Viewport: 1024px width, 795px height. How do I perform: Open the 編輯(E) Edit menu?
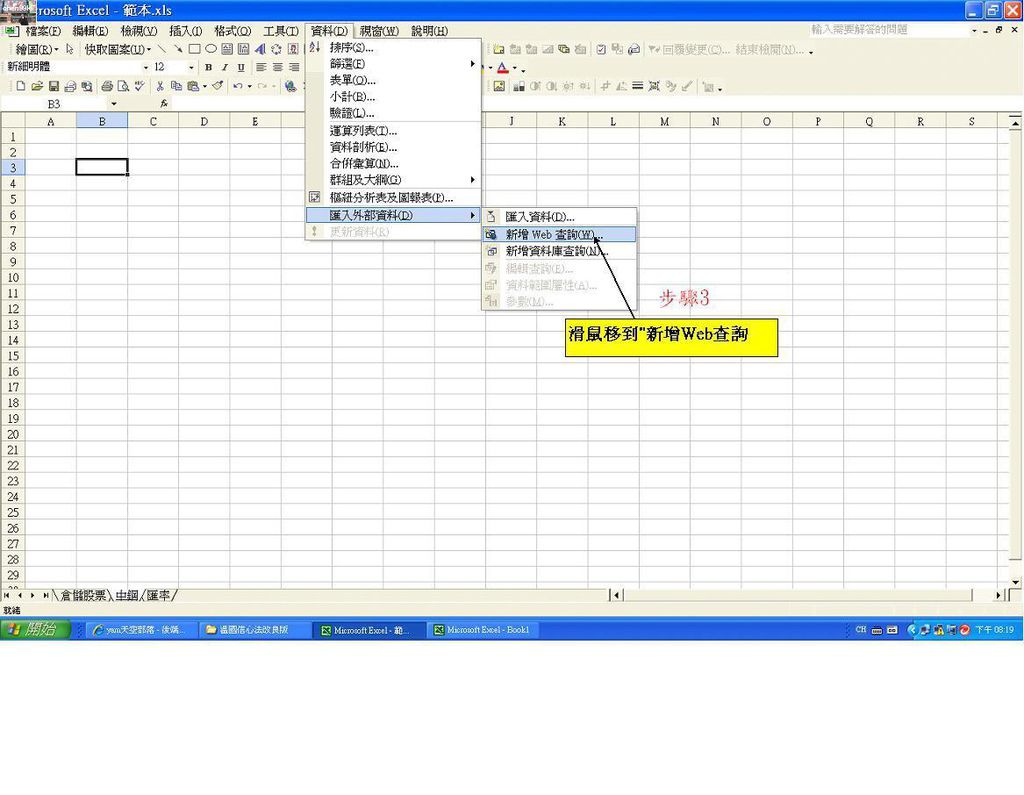pyautogui.click(x=90, y=31)
